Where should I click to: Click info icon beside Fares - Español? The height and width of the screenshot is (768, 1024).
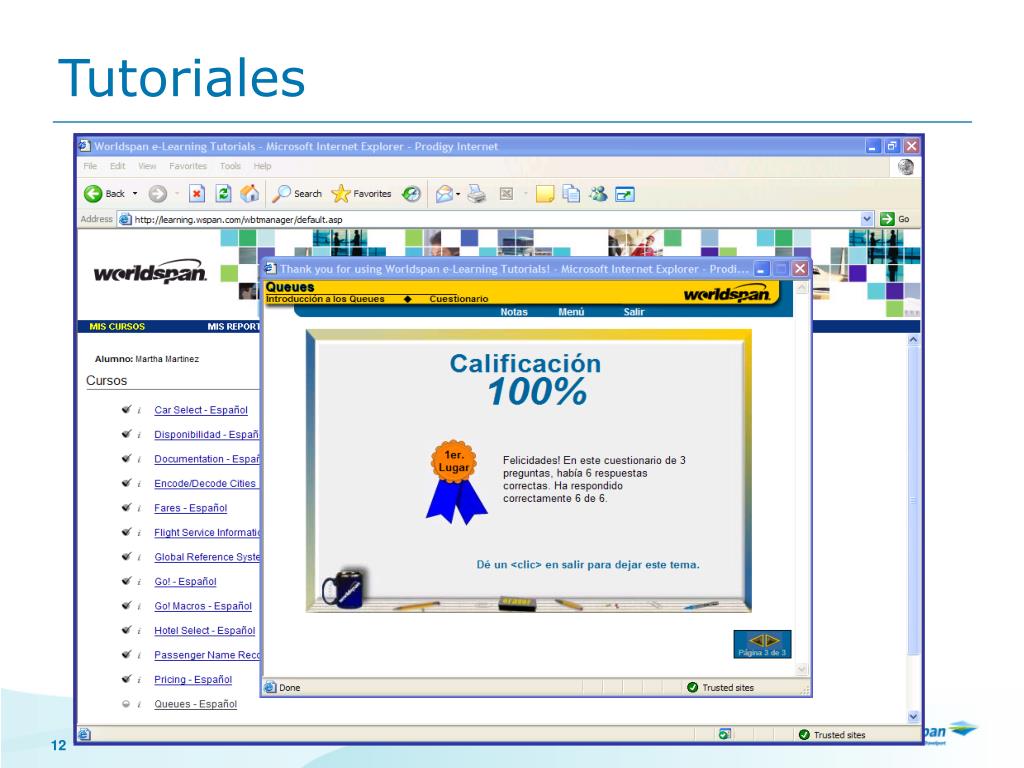click(x=139, y=508)
